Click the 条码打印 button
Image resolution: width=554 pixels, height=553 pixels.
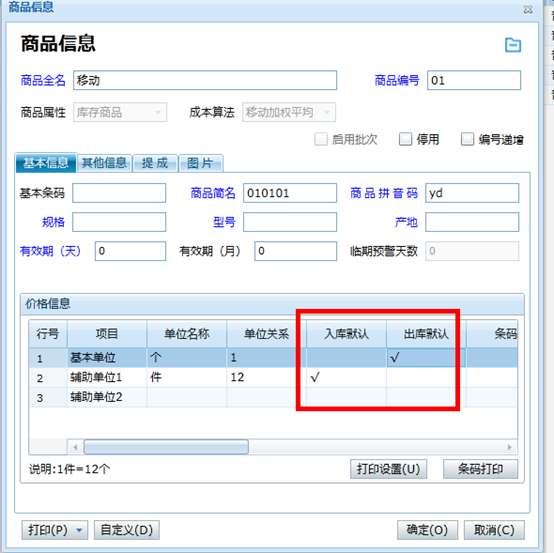pos(481,469)
